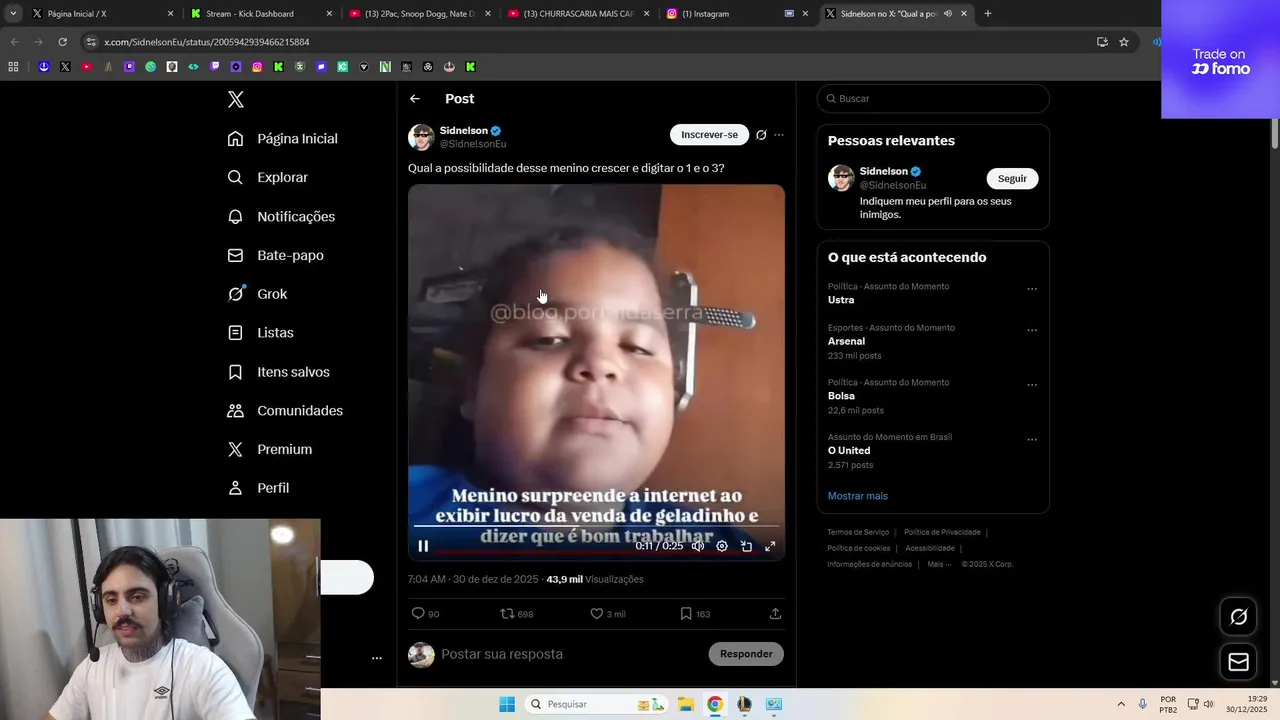
Task: Open the X logo home icon
Action: tap(235, 99)
